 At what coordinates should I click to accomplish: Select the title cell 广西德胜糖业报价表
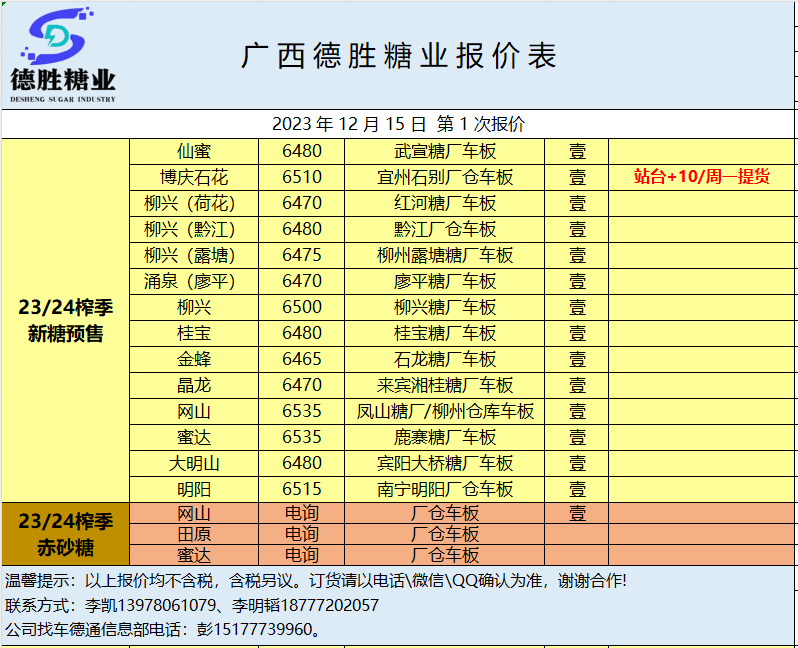398,56
